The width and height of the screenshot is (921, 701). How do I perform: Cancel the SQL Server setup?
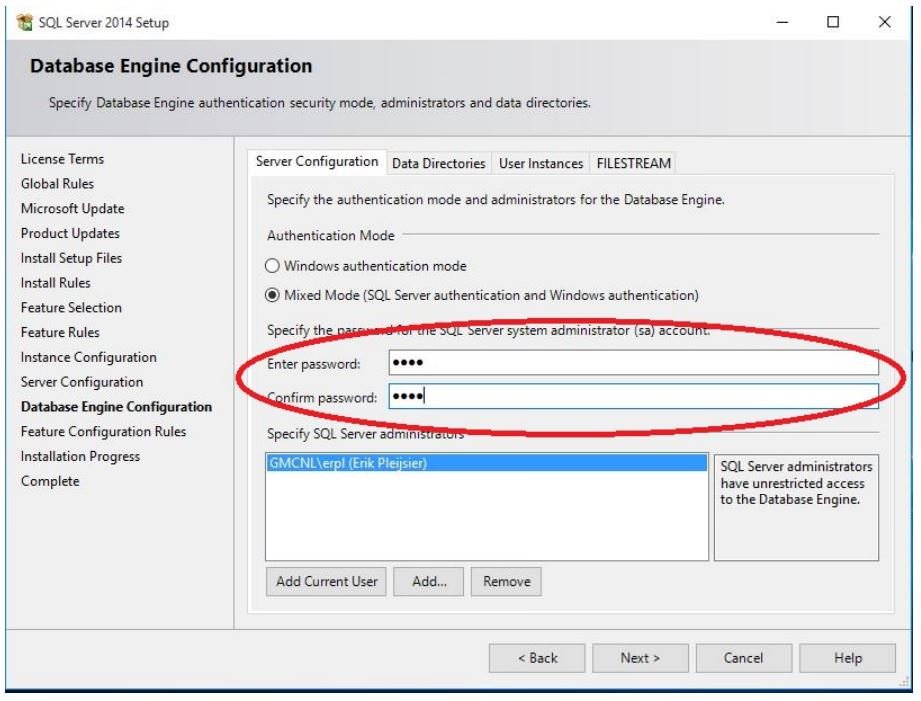[x=744, y=658]
